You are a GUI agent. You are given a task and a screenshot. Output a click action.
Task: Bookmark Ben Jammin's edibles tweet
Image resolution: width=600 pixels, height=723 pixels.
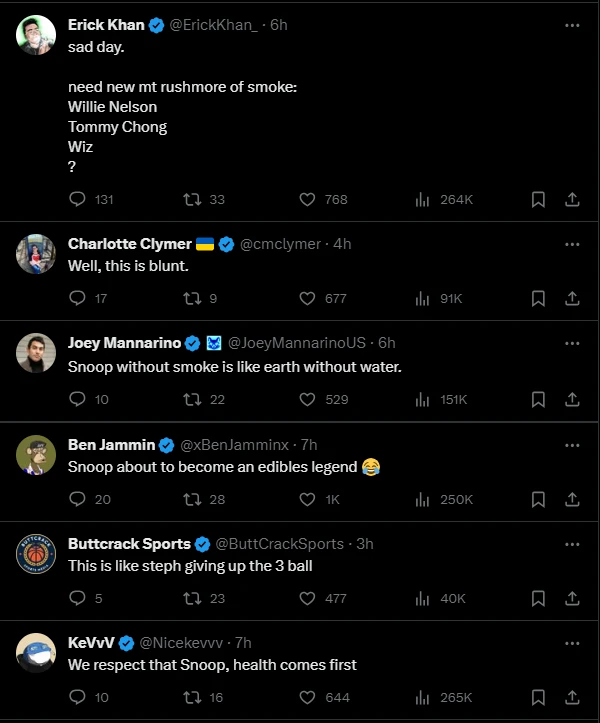pos(538,499)
